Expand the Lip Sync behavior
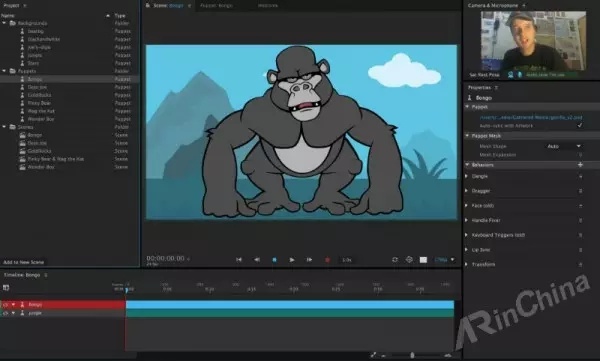This screenshot has width=600, height=361. click(x=466, y=250)
